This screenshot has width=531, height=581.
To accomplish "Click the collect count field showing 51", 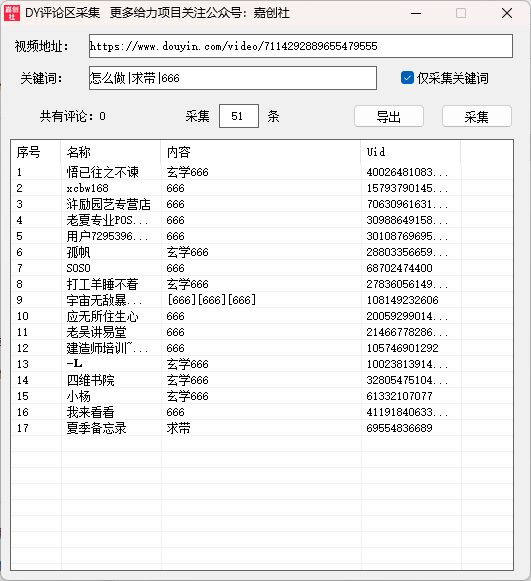I will pos(239,116).
